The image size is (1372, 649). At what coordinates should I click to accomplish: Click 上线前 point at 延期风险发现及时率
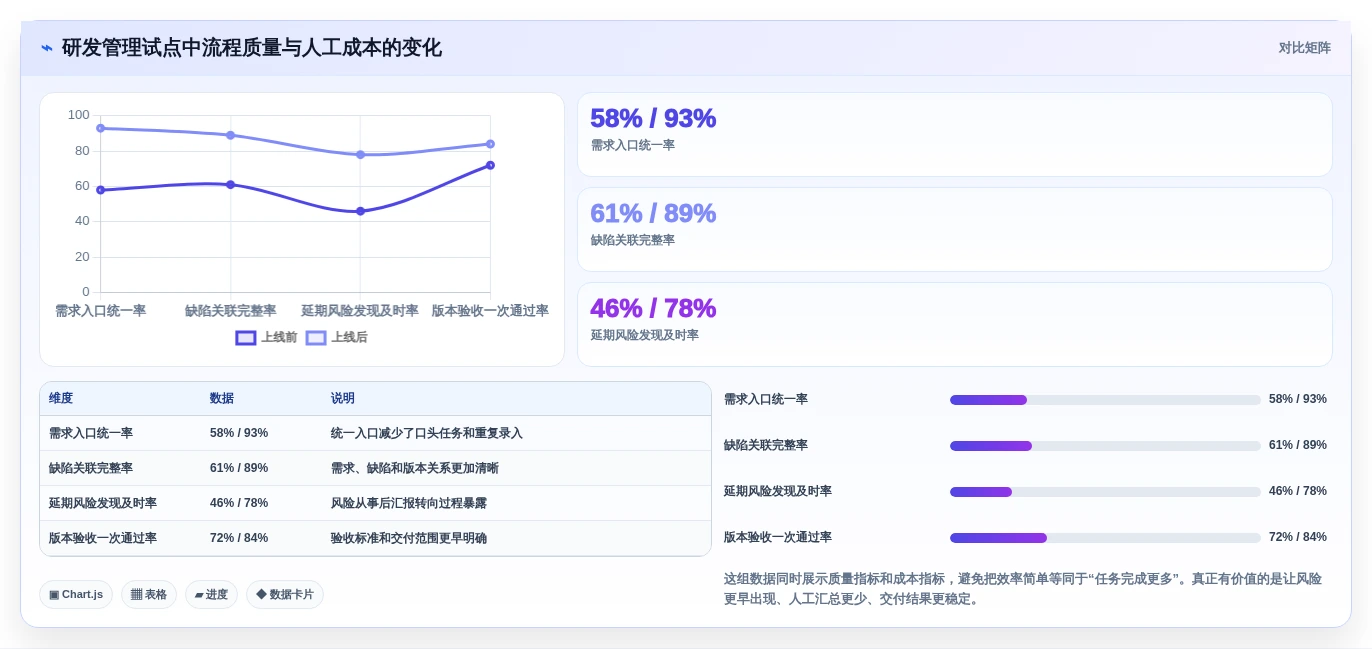[360, 211]
